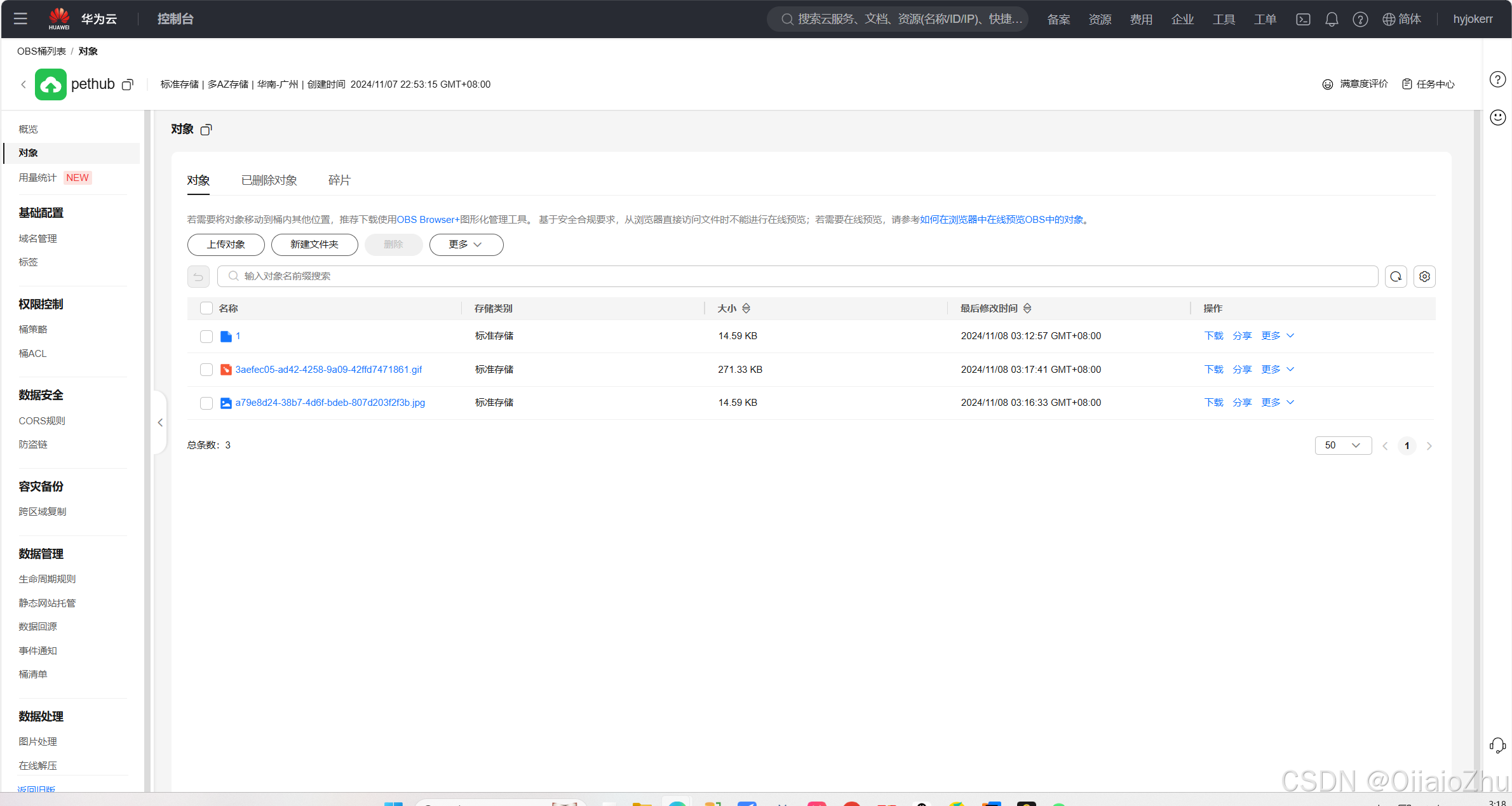The height and width of the screenshot is (806, 1512).
Task: Click the smiley feedback icon on right
Action: (x=1497, y=118)
